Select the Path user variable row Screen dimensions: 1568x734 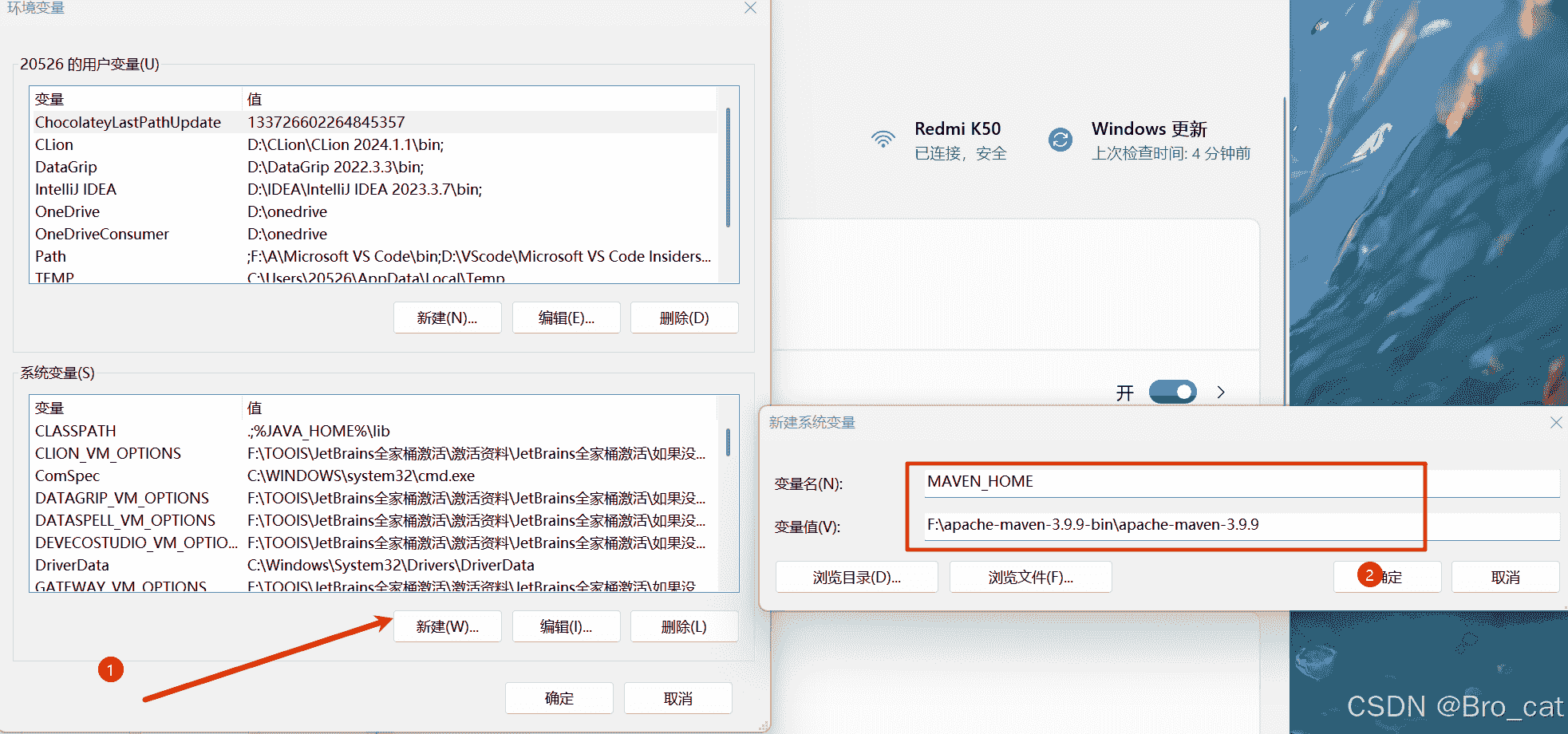pyautogui.click(x=373, y=256)
